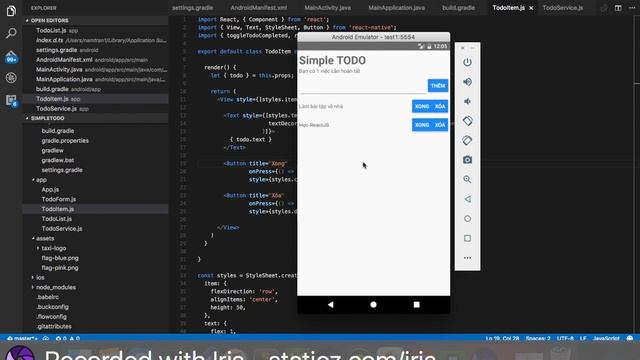Close the TodoItem.js tab
Screen dimensions: 640x360
pos(531,8)
